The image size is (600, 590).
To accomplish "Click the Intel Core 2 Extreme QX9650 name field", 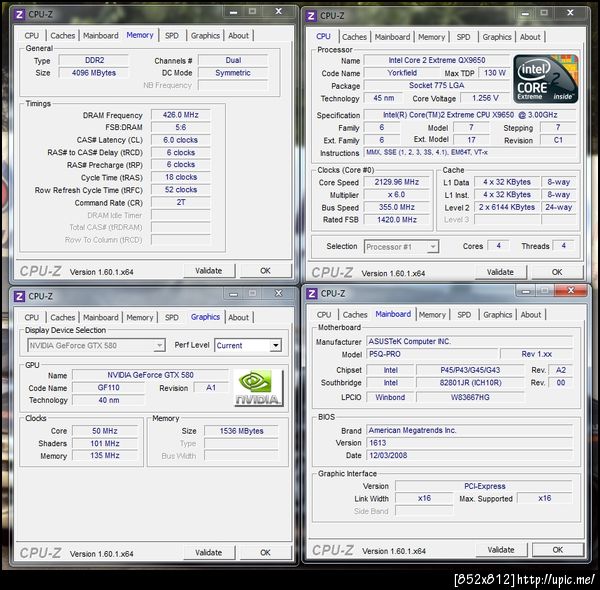I will [x=437, y=60].
